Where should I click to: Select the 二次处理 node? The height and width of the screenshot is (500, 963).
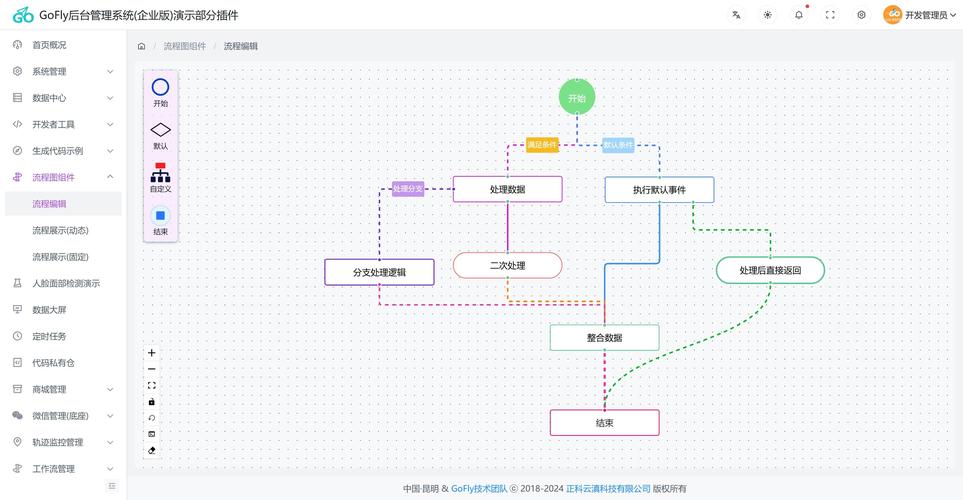pyautogui.click(x=507, y=265)
